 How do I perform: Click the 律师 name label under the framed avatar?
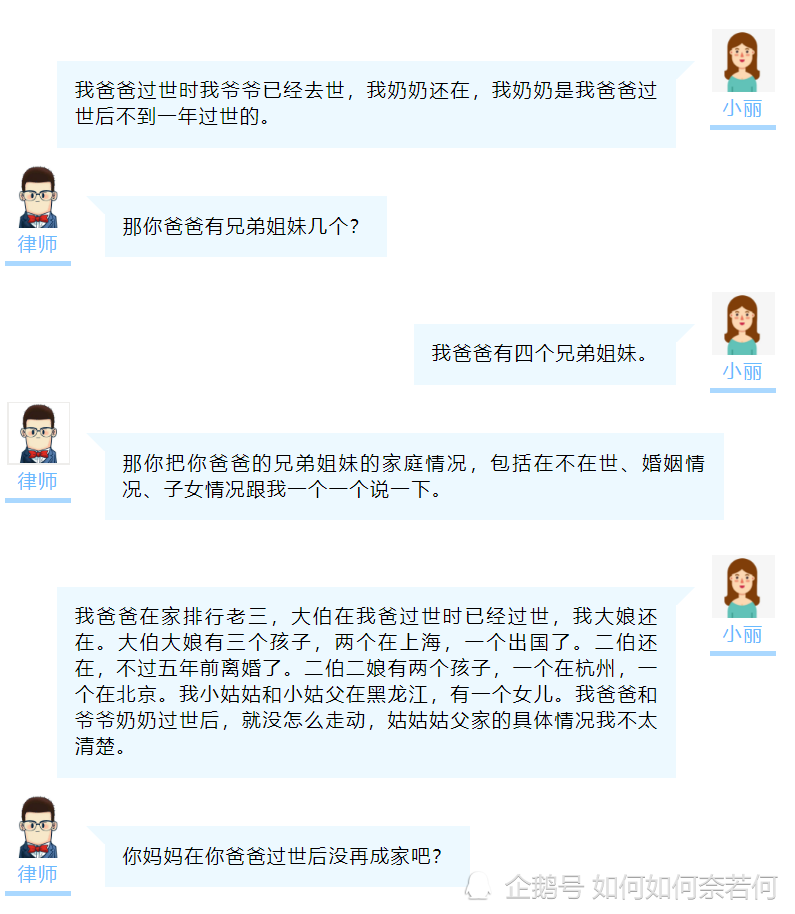pos(38,481)
